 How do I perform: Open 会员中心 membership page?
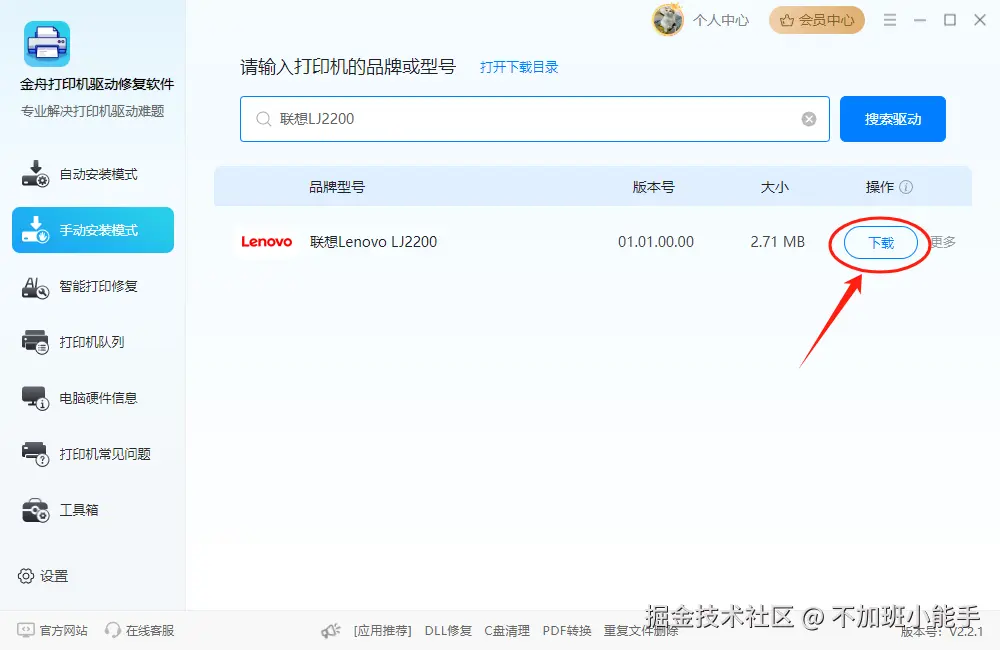pos(816,20)
